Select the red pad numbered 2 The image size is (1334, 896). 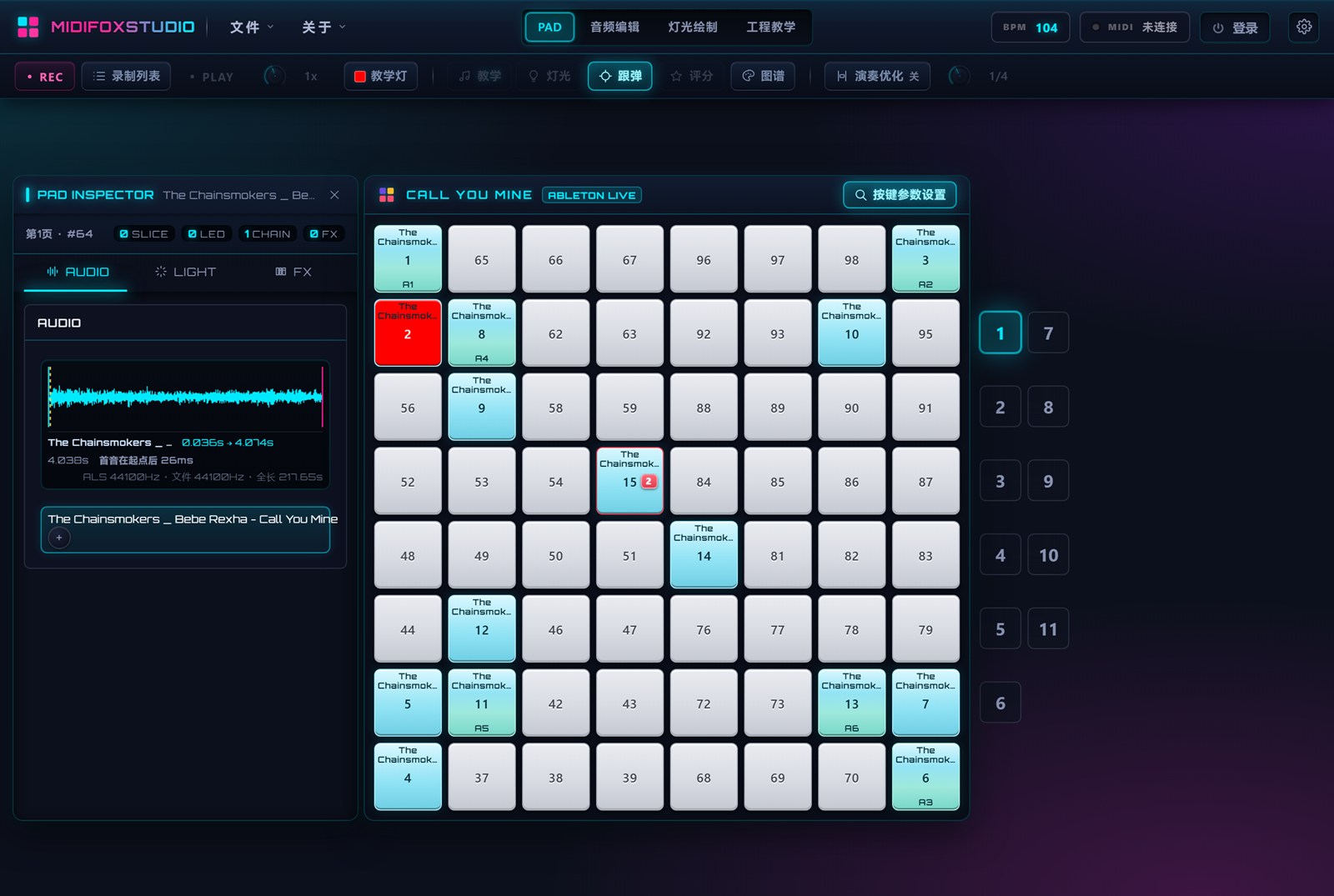coord(408,333)
